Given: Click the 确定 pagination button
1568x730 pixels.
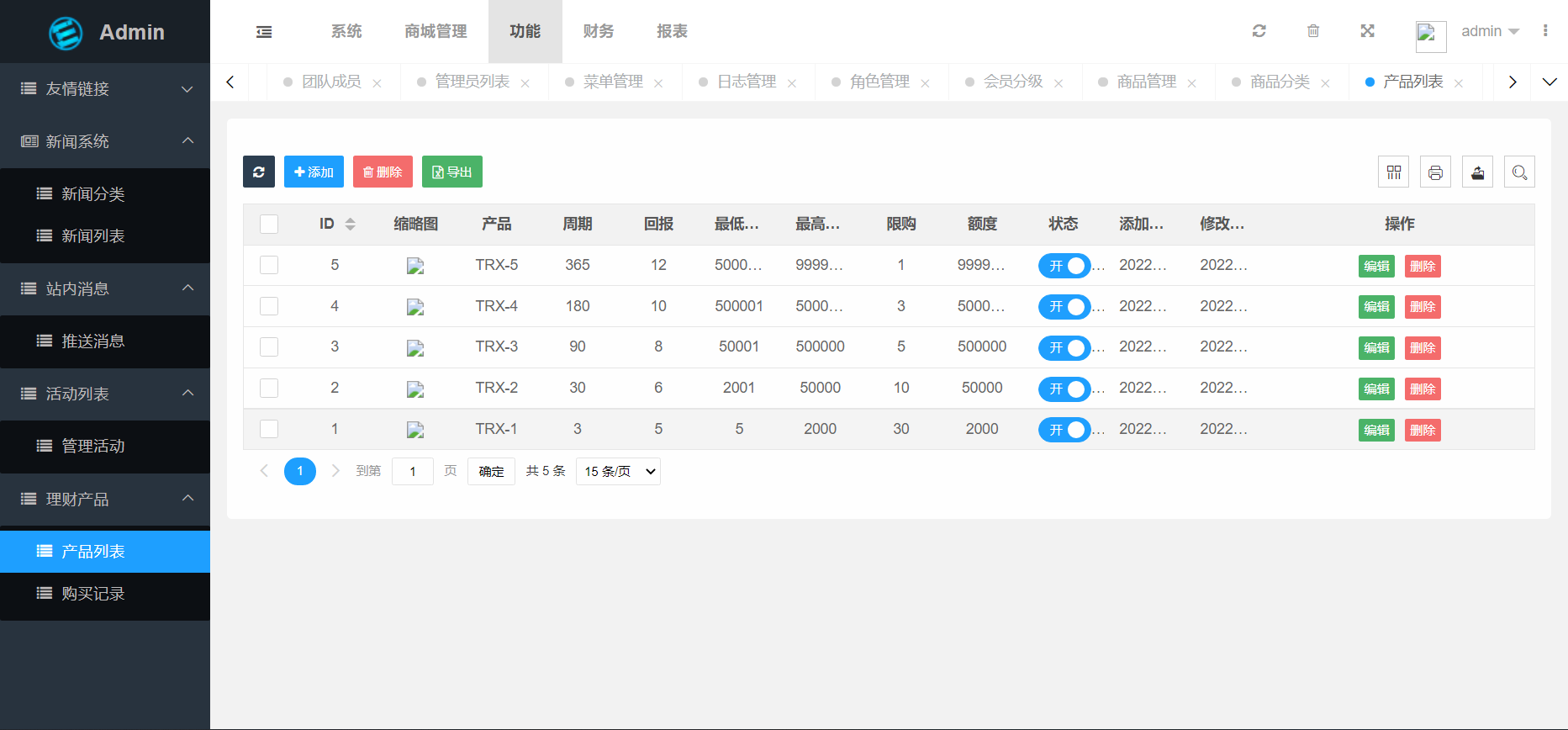Looking at the screenshot, I should click(x=491, y=471).
